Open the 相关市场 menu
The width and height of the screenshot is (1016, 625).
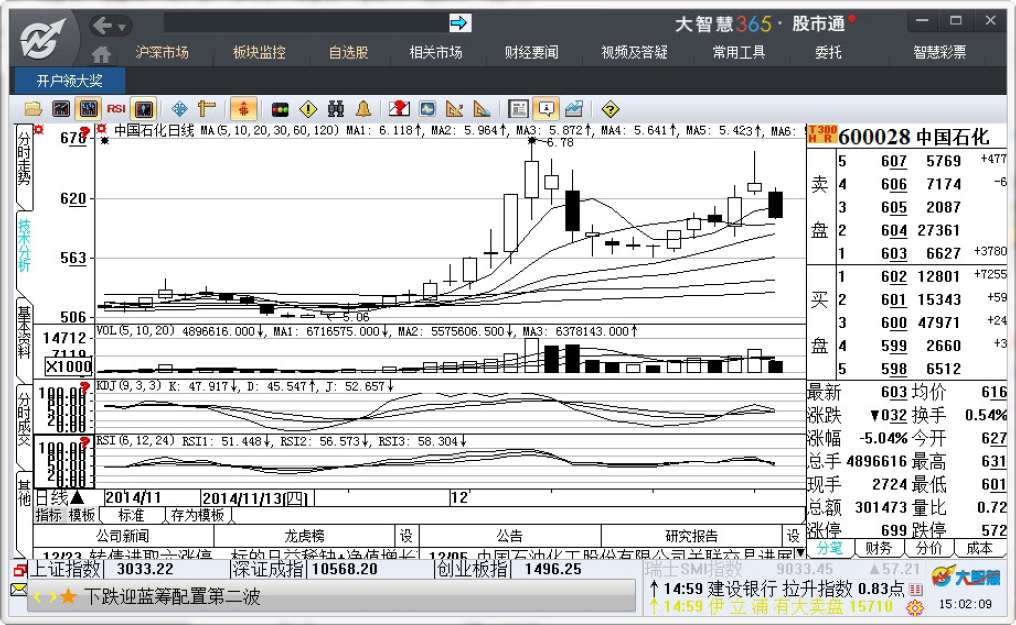435,52
